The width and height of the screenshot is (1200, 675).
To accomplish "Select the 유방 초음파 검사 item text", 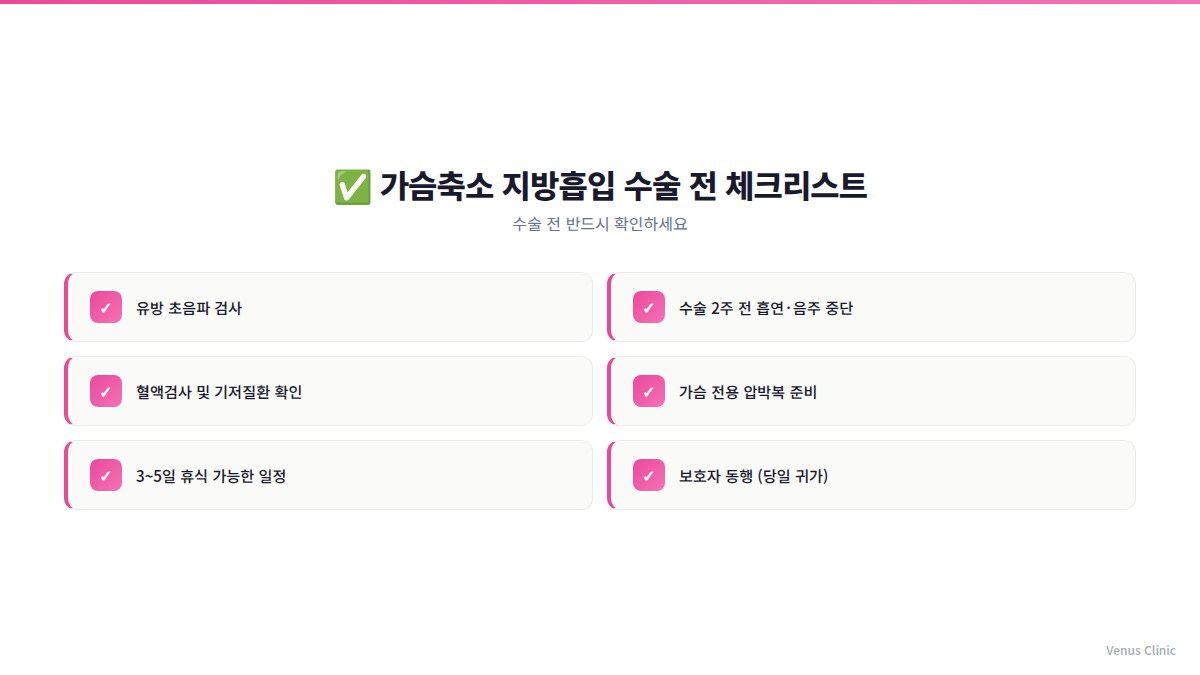I will tap(189, 308).
